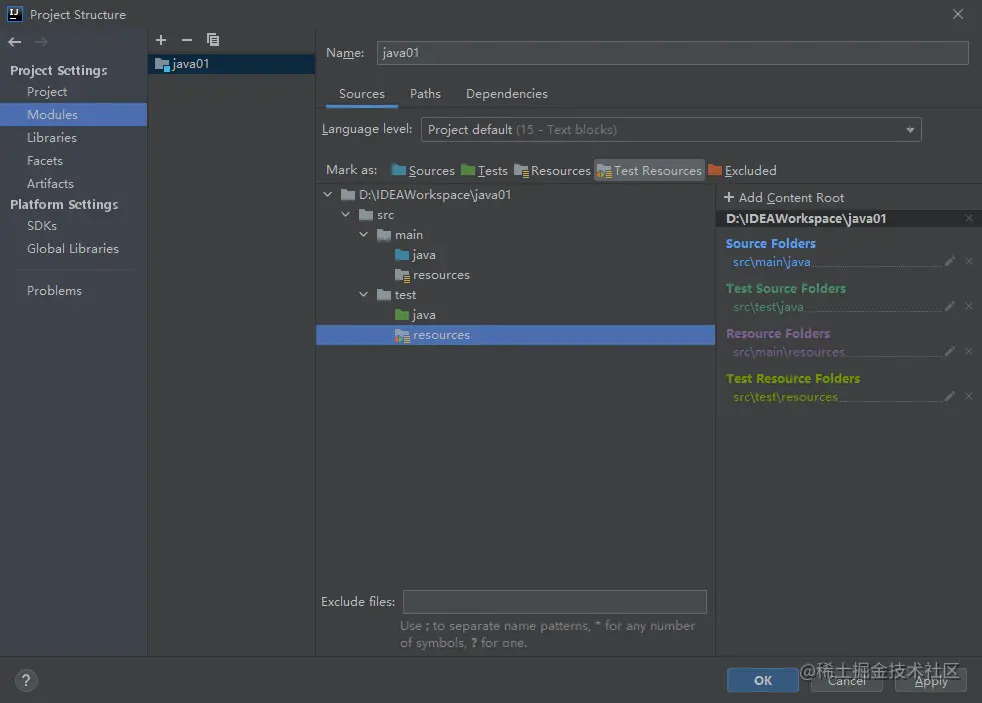Click the Copy module icon
Screen dimensions: 982x703
(x=213, y=40)
